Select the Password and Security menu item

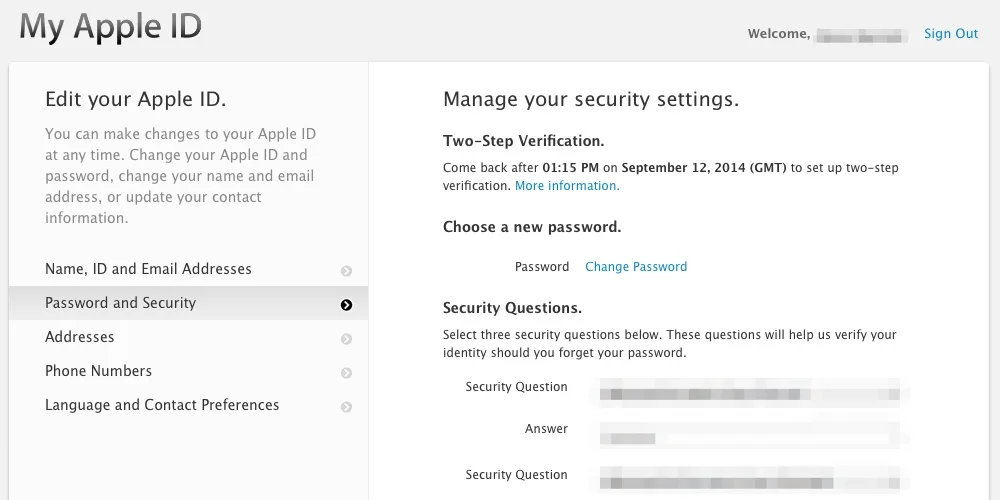[120, 303]
